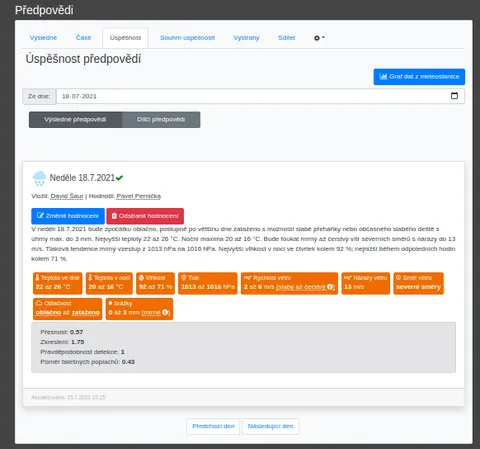Toggle to Dílčí předpovědi view
The image size is (480, 449).
pyautogui.click(x=161, y=120)
